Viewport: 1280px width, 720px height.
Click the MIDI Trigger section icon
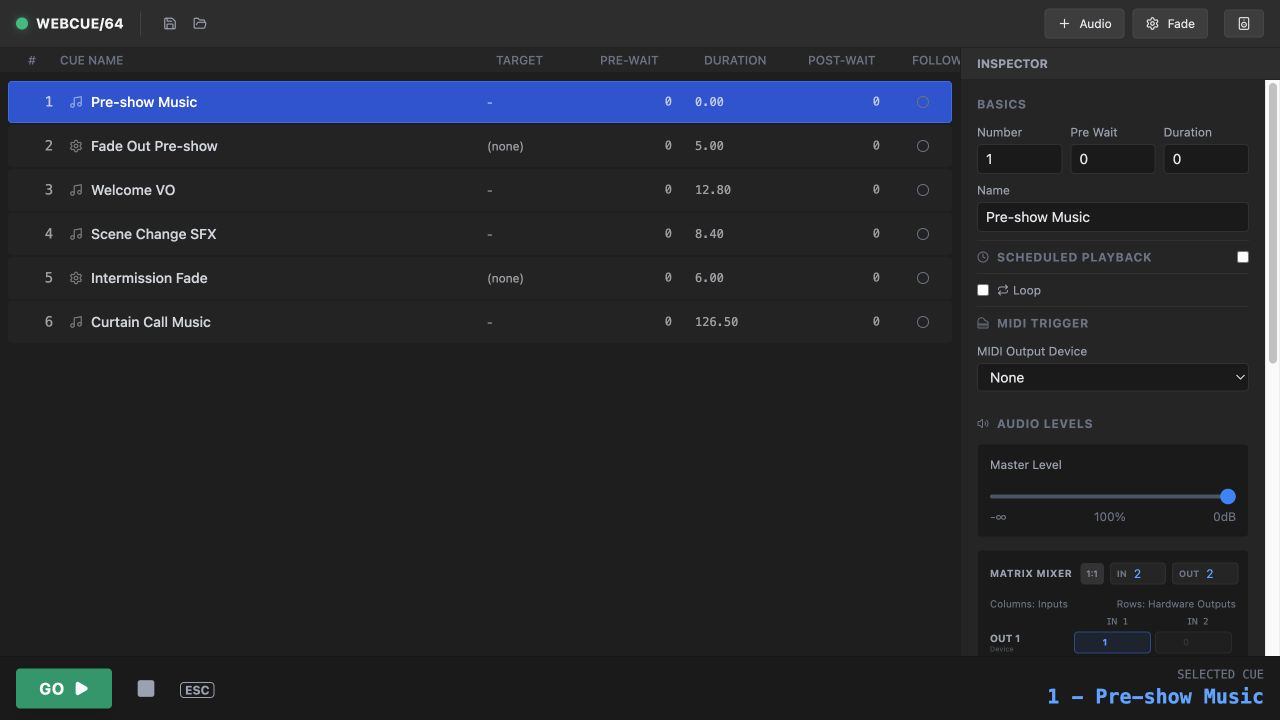tap(983, 323)
